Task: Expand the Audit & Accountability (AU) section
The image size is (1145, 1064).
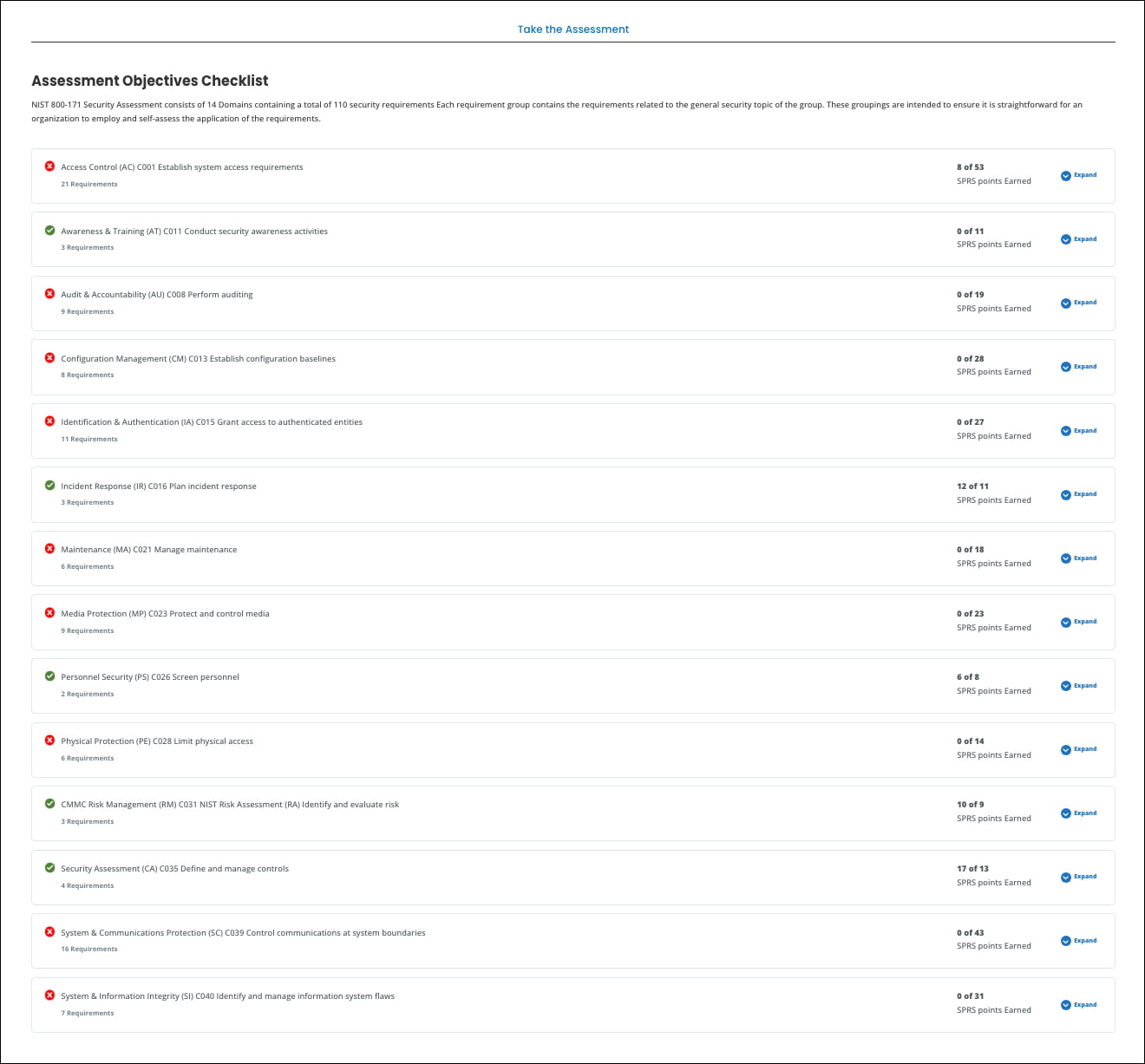Action: [x=1078, y=303]
